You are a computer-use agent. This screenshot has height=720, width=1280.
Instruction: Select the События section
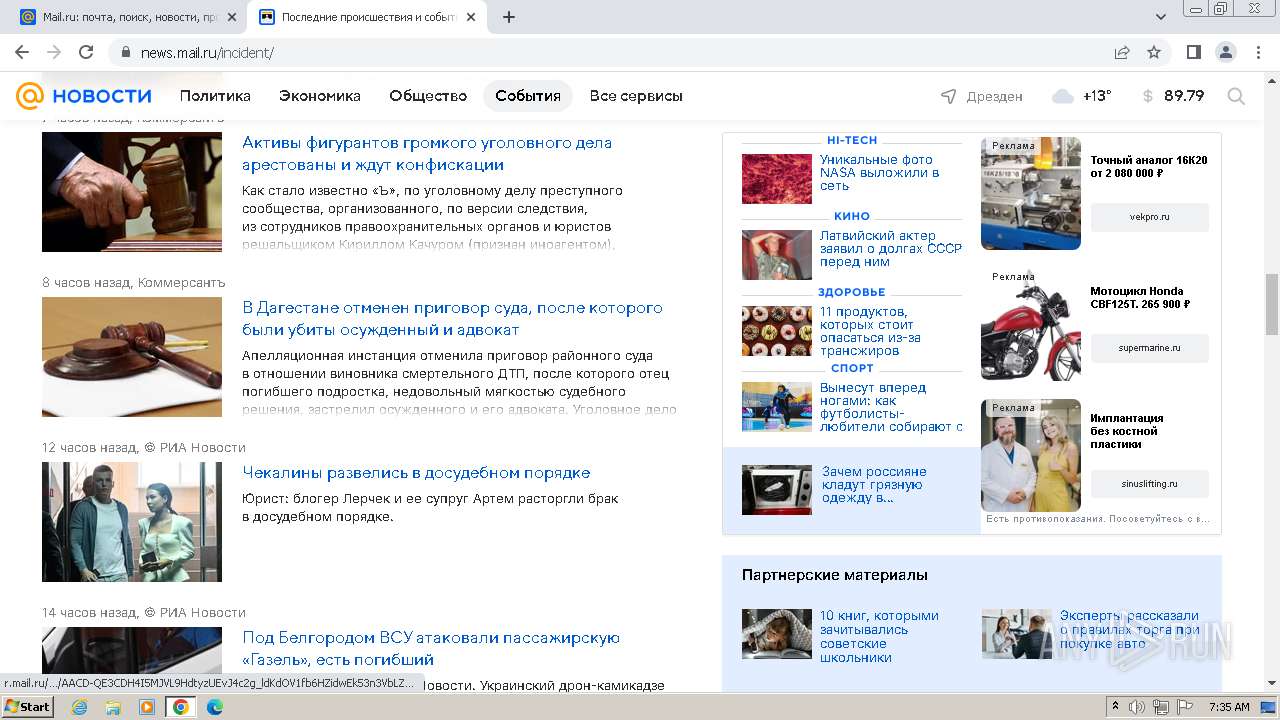(x=528, y=96)
